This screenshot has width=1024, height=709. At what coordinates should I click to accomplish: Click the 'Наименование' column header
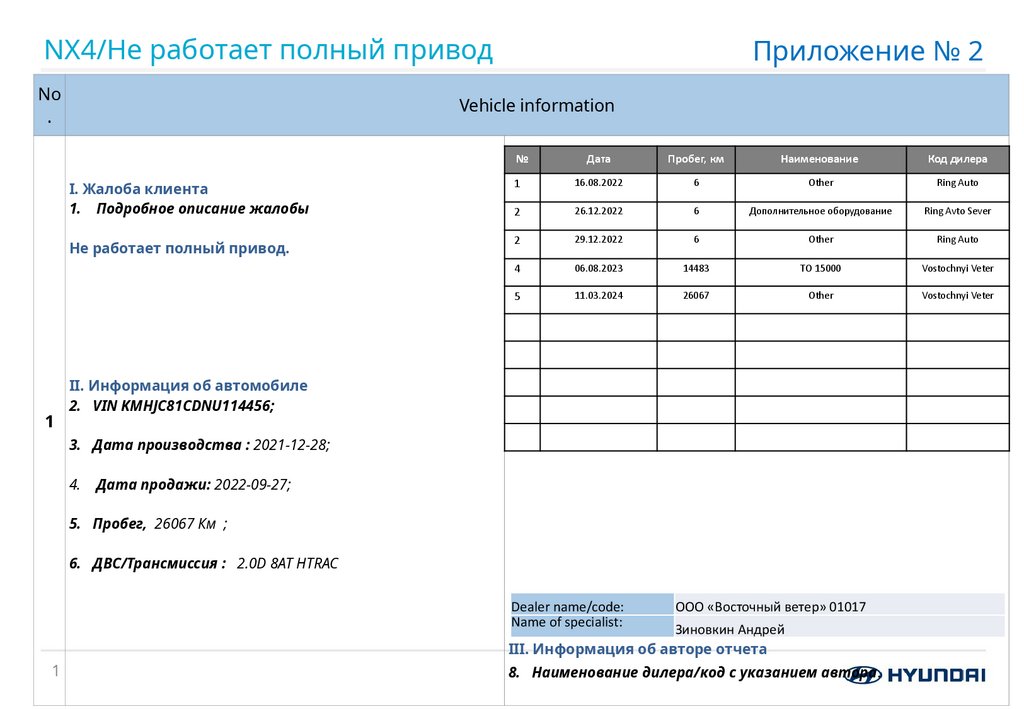(820, 159)
